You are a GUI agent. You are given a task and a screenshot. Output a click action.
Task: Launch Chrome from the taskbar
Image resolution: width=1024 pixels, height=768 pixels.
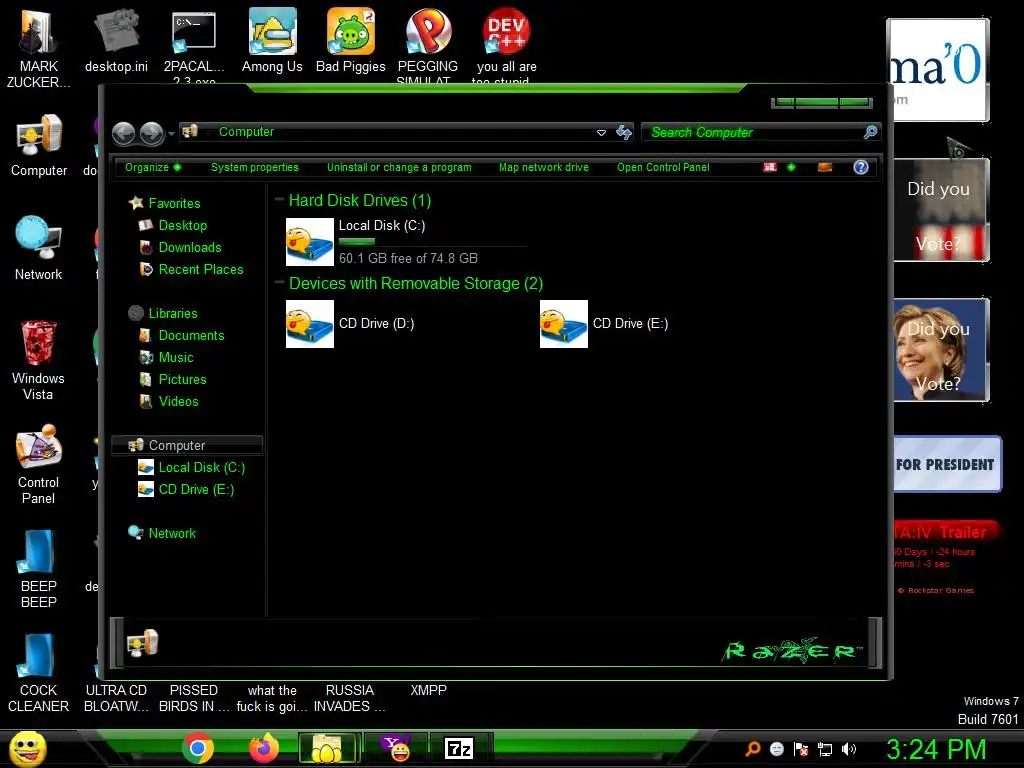(x=198, y=748)
